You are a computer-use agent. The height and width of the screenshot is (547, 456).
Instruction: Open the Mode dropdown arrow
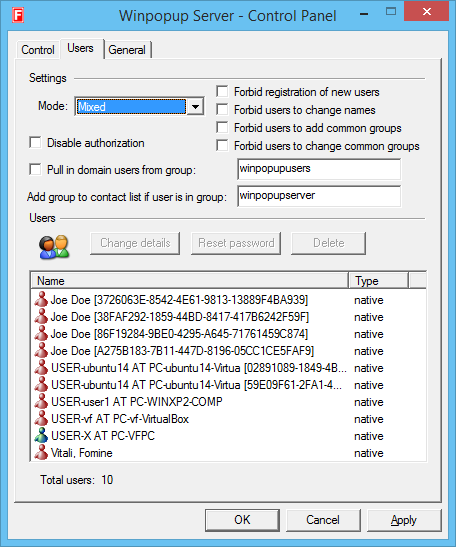pos(195,106)
